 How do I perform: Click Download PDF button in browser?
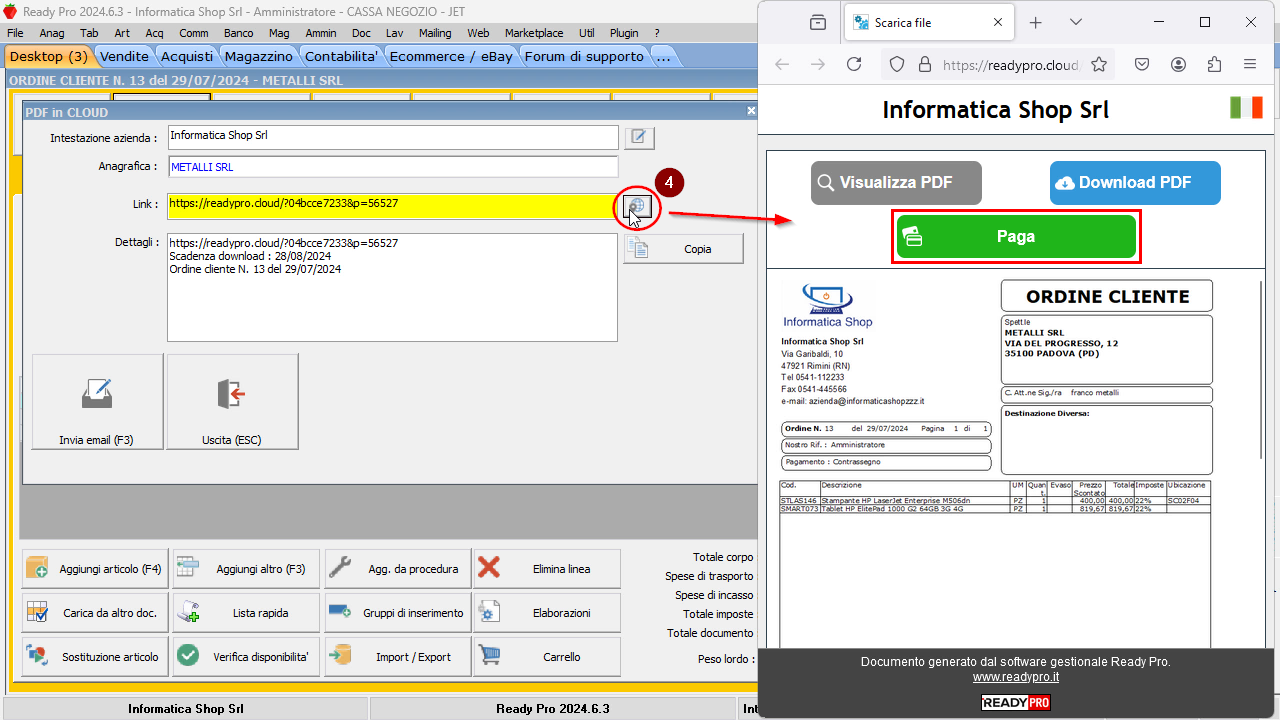(x=1135, y=183)
